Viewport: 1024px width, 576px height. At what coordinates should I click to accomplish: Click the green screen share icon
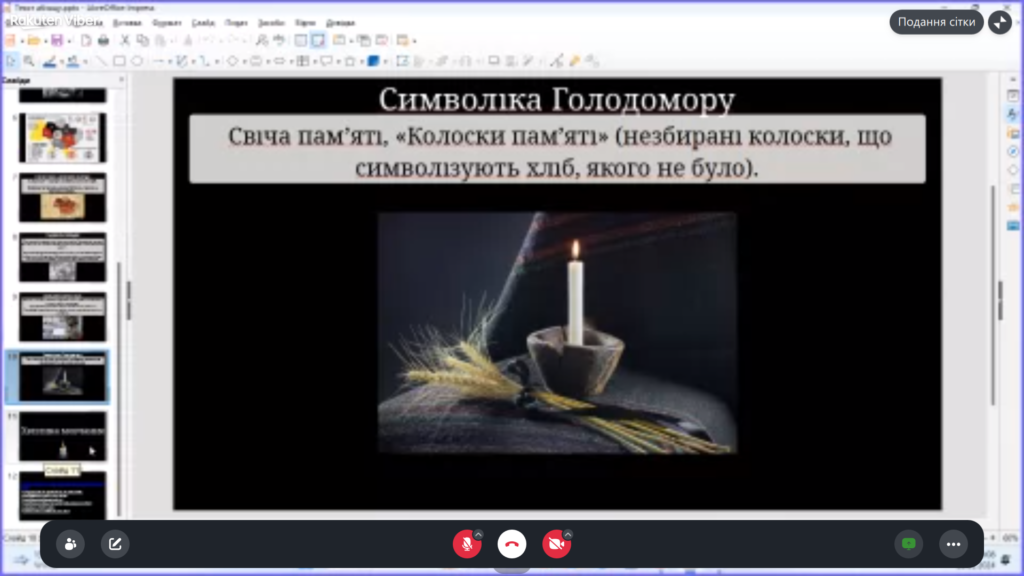click(908, 544)
